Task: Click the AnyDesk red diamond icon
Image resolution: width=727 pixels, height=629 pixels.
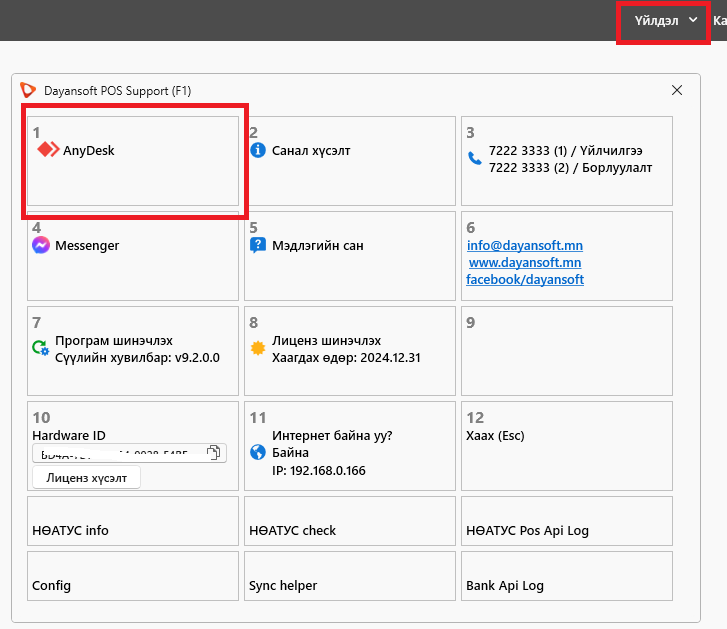Action: pyautogui.click(x=48, y=150)
